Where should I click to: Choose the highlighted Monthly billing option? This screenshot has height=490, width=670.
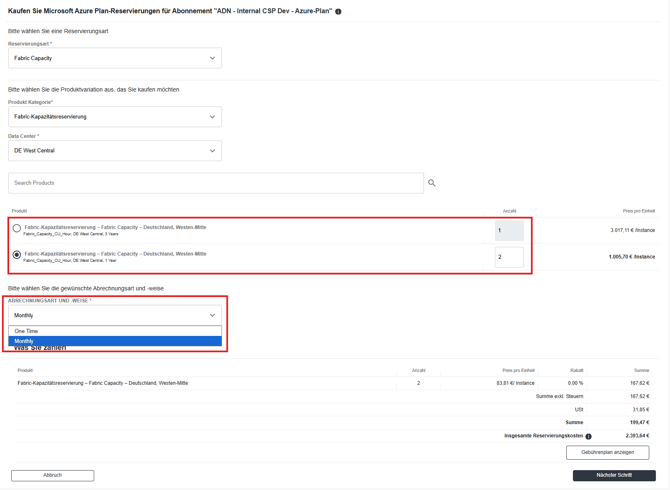(x=115, y=341)
